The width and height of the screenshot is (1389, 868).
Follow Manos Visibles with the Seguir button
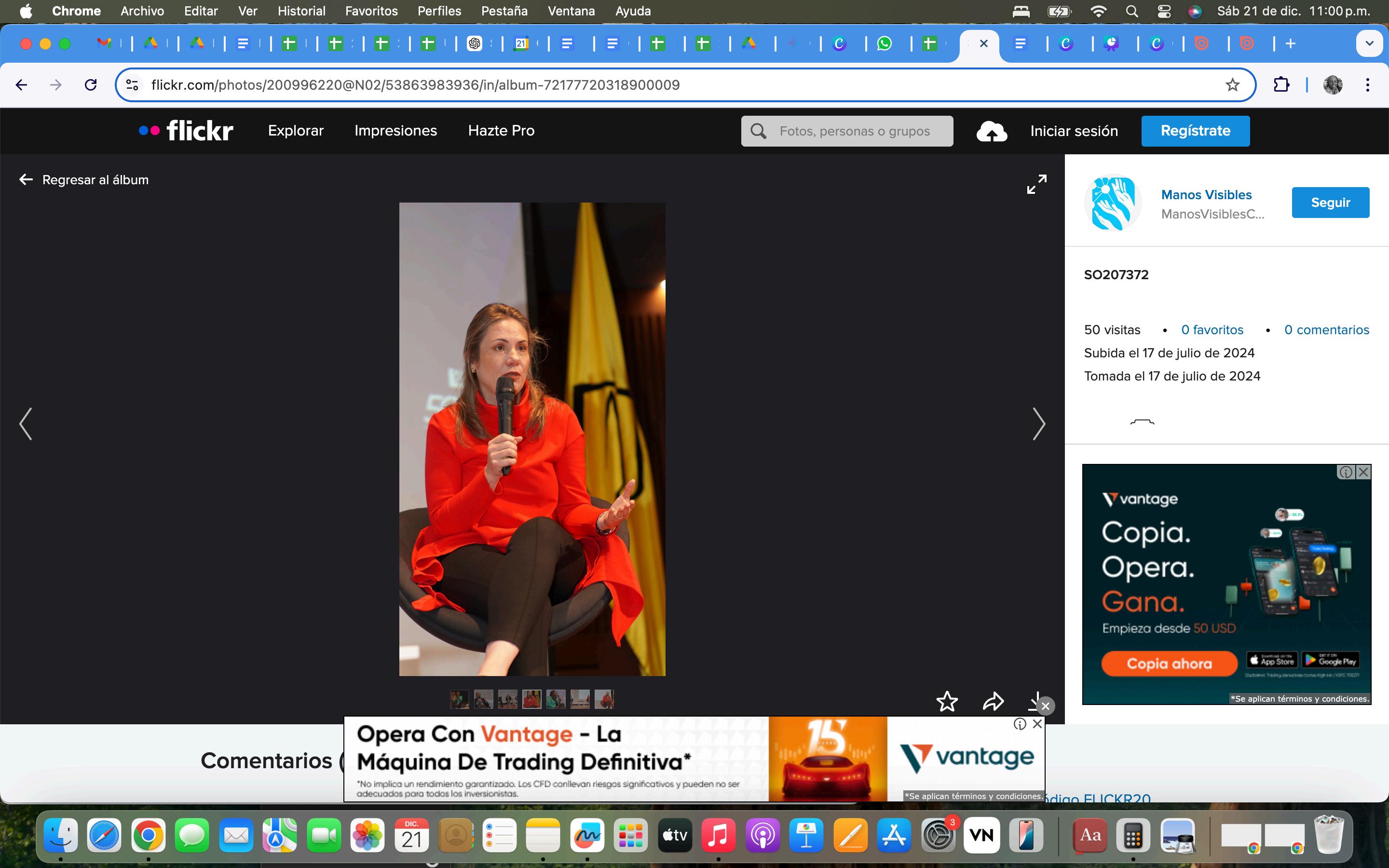point(1330,203)
